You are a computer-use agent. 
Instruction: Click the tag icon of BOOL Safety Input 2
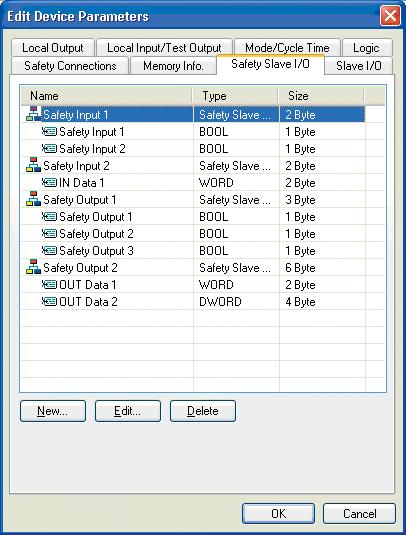(x=49, y=148)
